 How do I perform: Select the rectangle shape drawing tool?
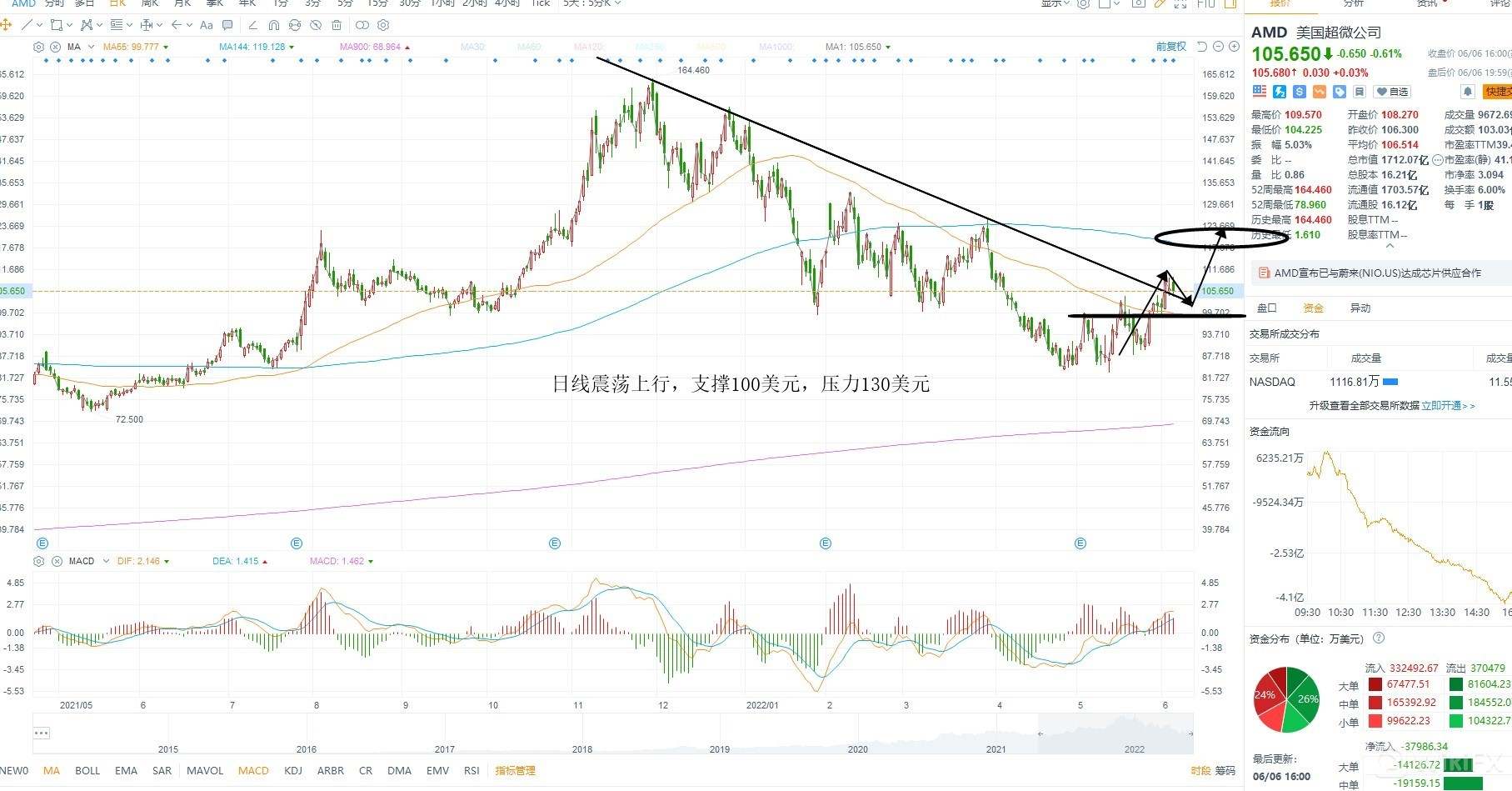(57, 25)
